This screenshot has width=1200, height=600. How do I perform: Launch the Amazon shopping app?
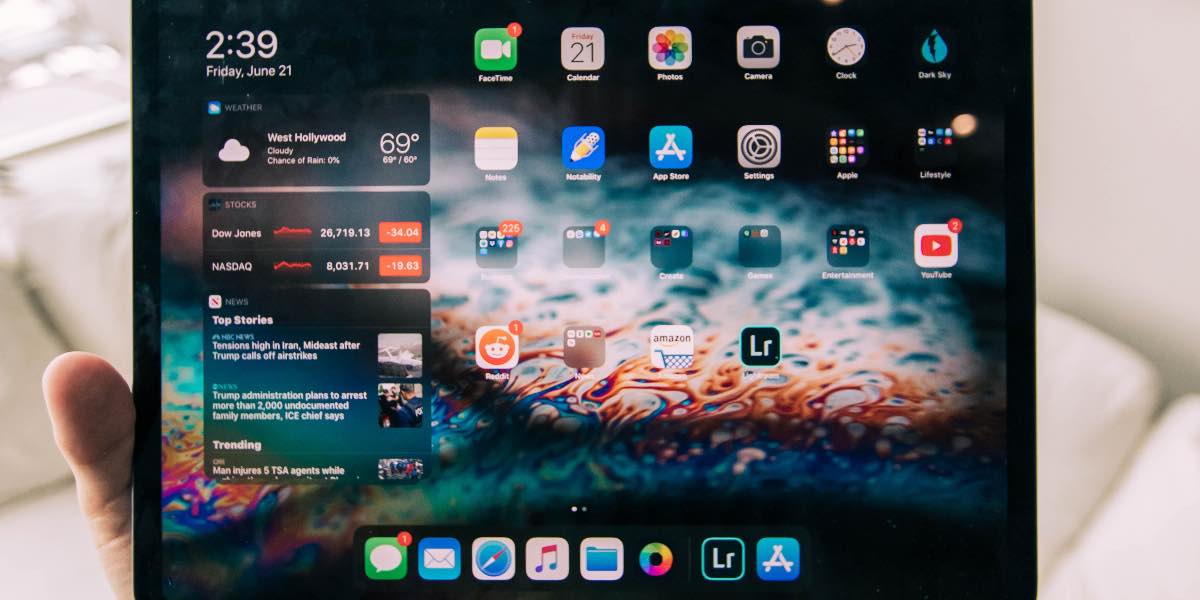click(672, 347)
